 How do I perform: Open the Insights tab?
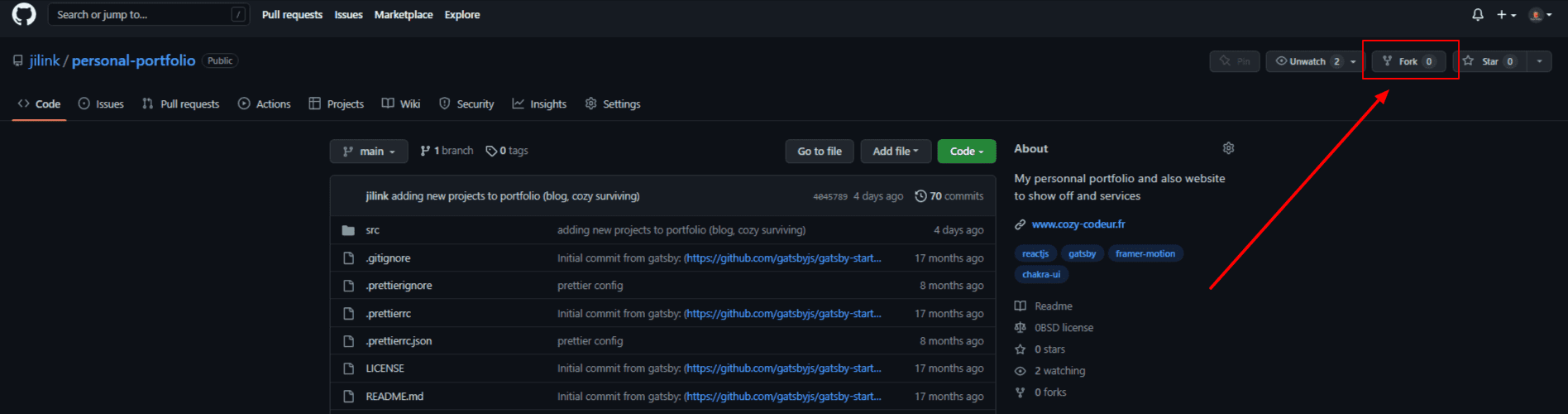click(x=539, y=103)
